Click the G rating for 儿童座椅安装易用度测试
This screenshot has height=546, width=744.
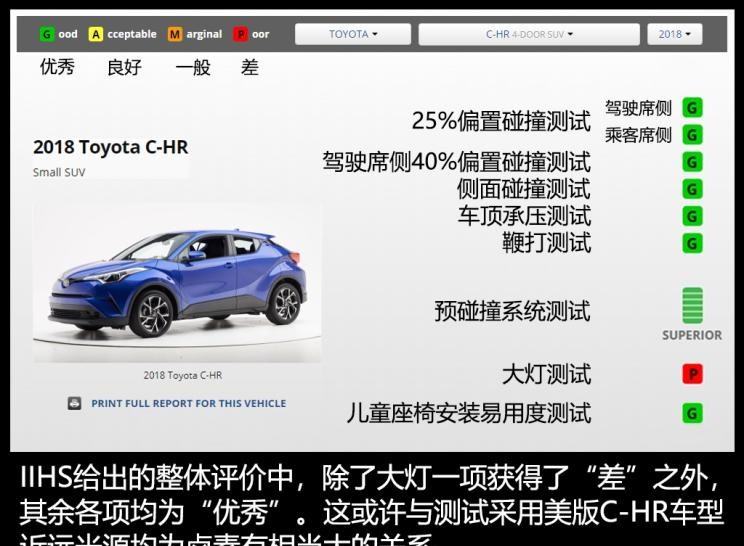pyautogui.click(x=692, y=413)
